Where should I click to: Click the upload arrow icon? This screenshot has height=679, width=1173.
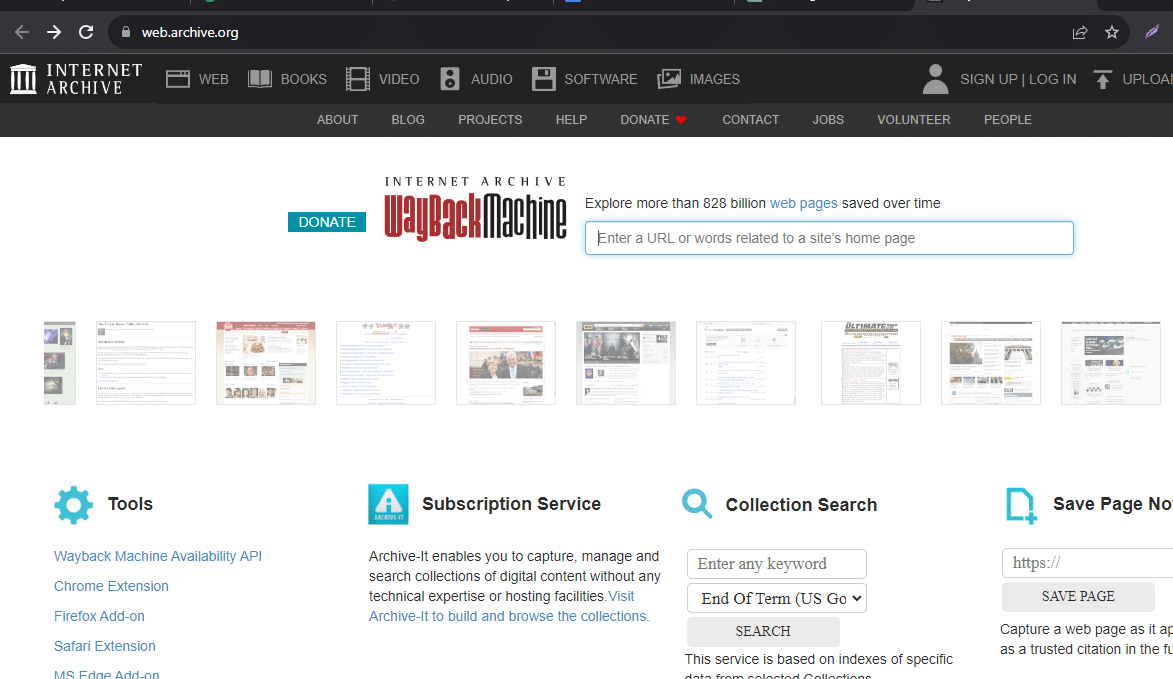(1103, 79)
